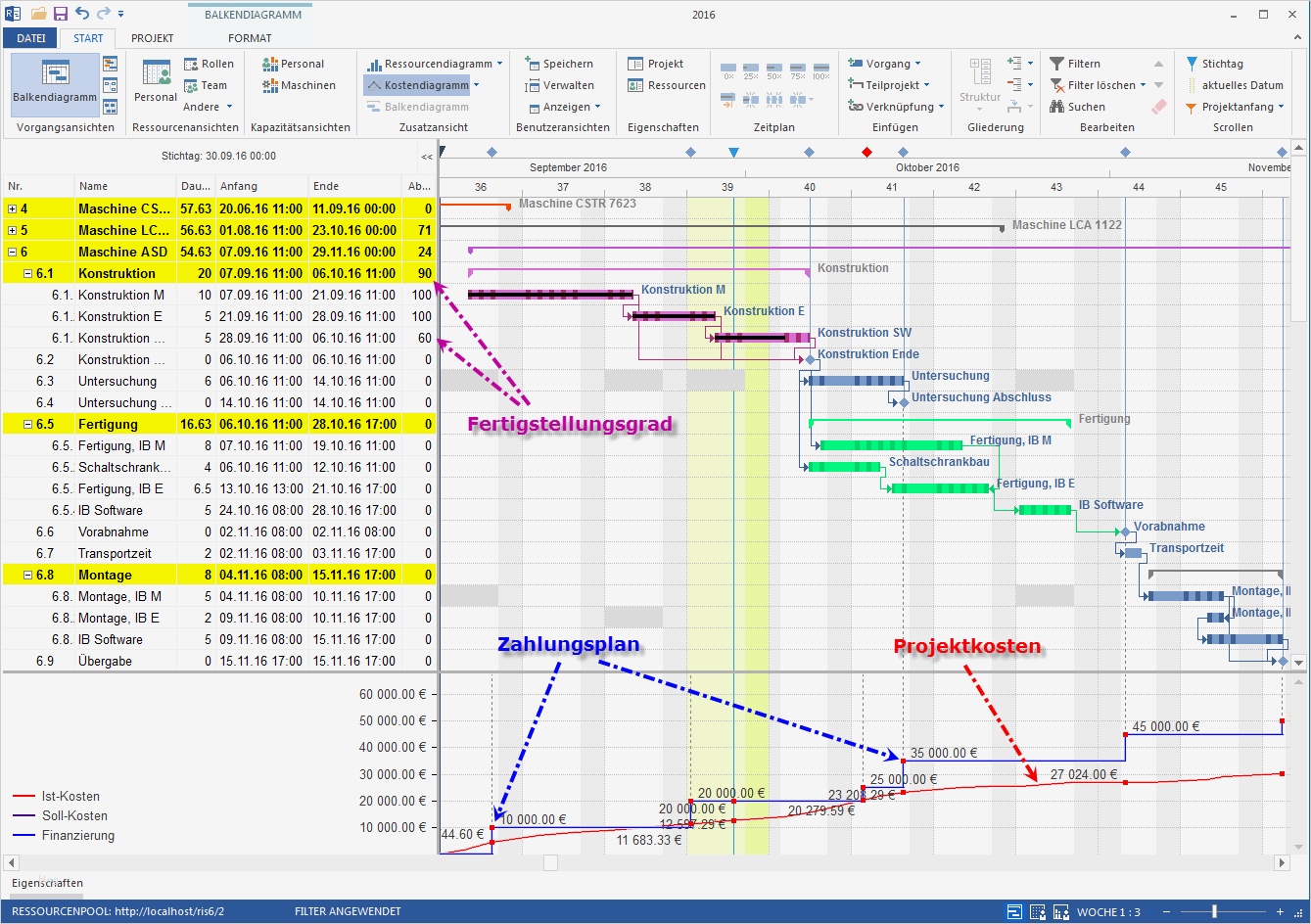Click Suchen binoculars button
Screen dimensions: 1311x924
tap(1078, 107)
